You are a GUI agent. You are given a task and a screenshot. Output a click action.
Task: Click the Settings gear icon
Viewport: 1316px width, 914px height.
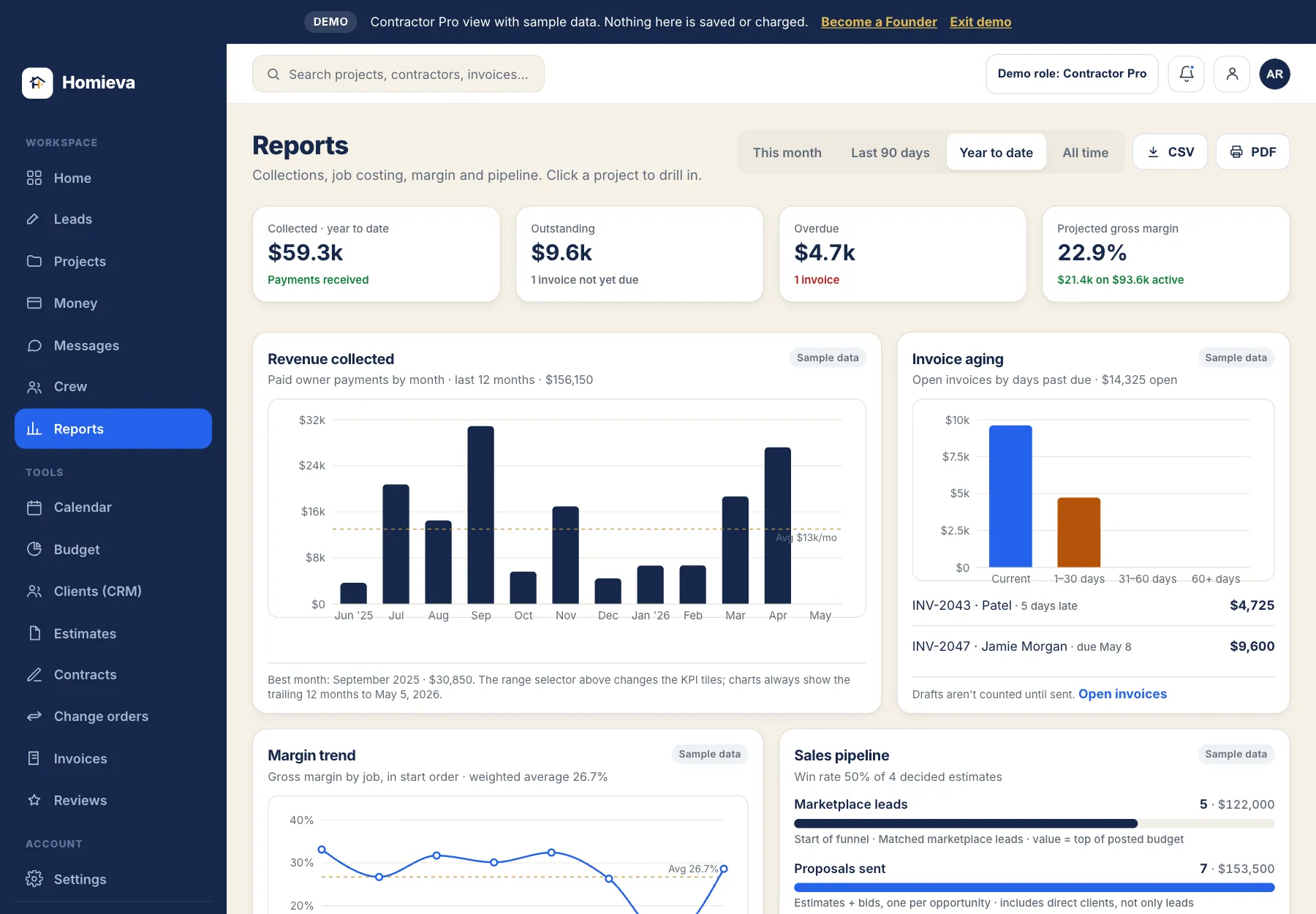[x=34, y=879]
